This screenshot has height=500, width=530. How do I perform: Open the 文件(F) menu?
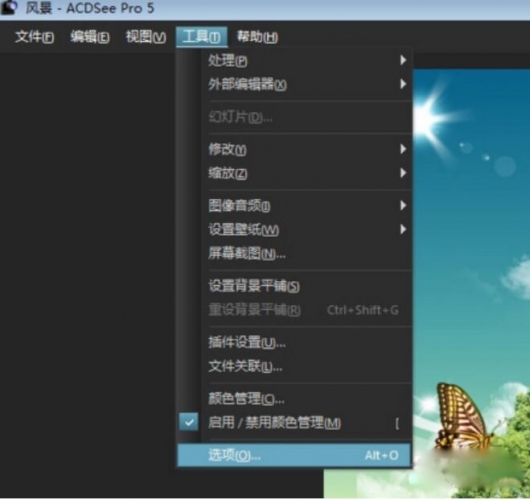coord(34,37)
